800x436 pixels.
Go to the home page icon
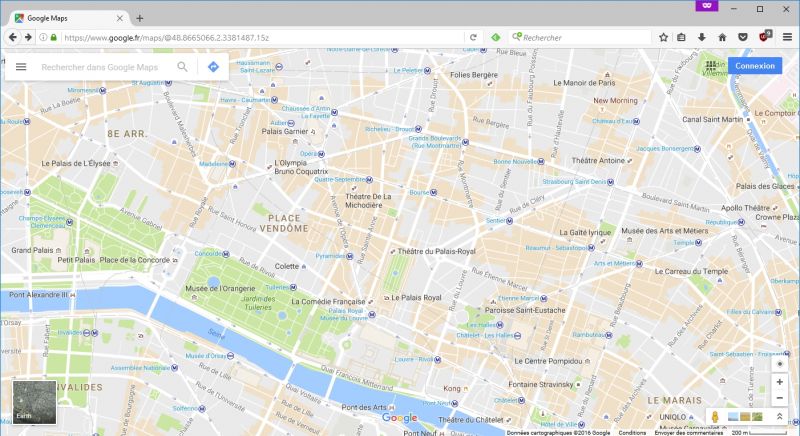pos(722,37)
